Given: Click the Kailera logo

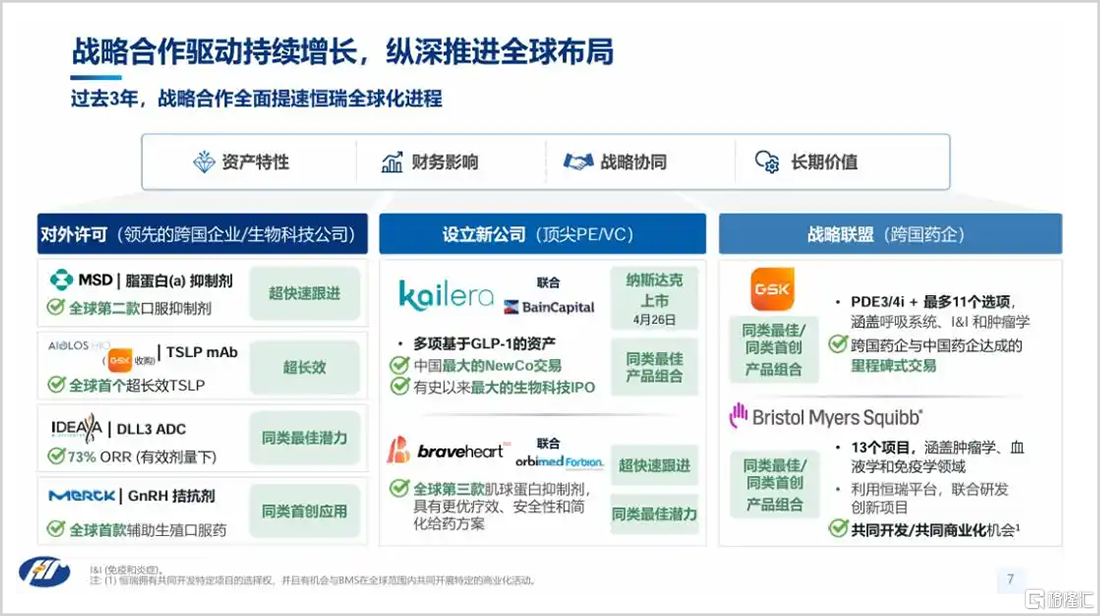Looking at the screenshot, I should 446,295.
